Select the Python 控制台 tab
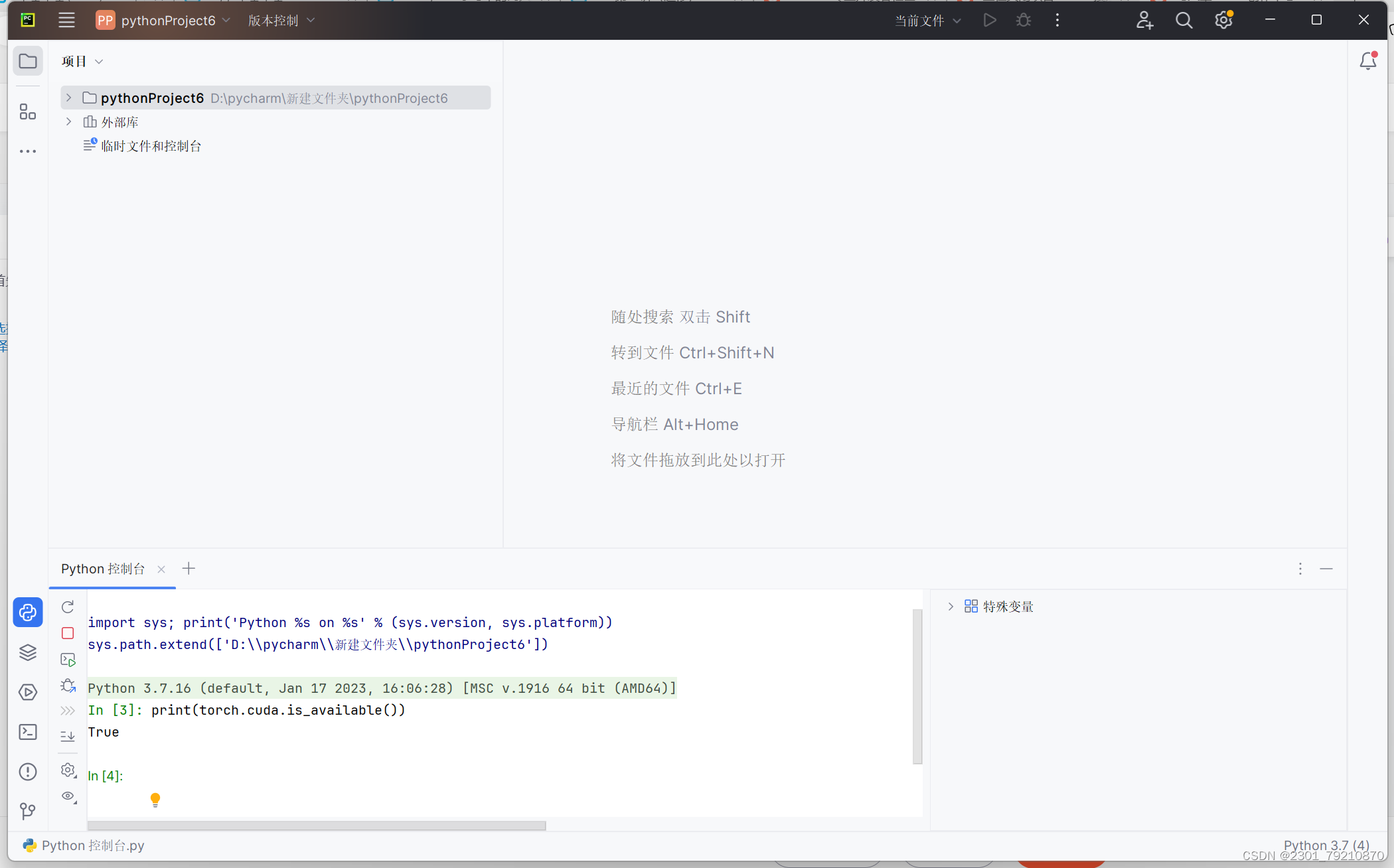 (103, 569)
